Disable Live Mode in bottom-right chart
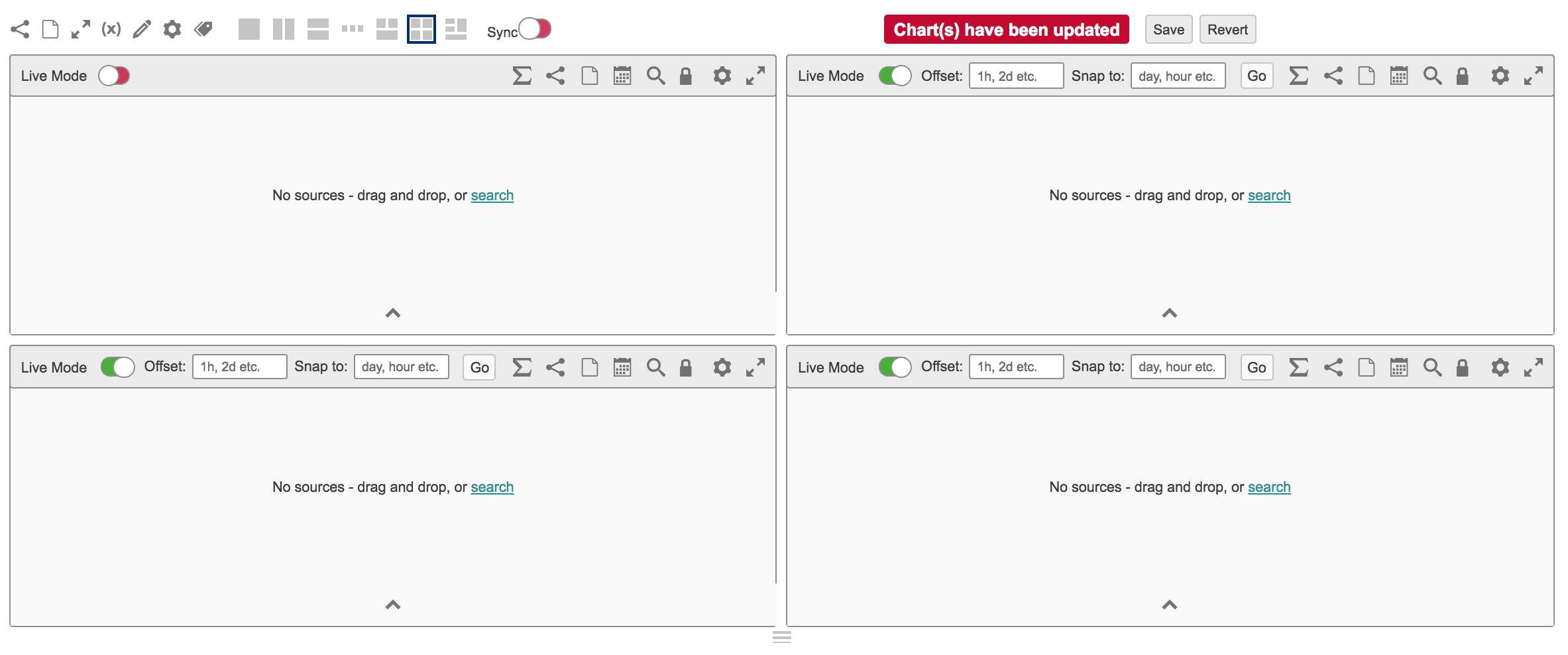1568x655 pixels. [x=895, y=367]
